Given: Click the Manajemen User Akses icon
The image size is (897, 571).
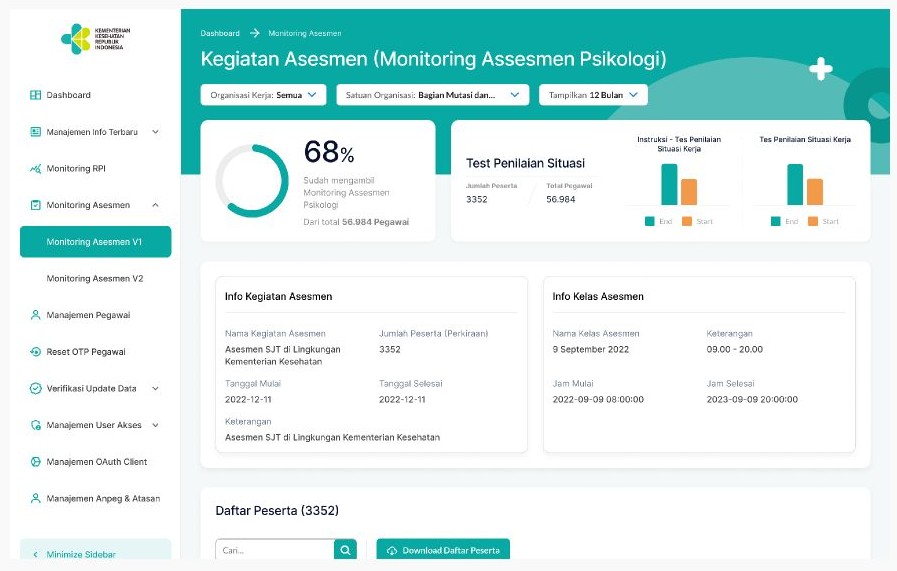Looking at the screenshot, I should [35, 425].
